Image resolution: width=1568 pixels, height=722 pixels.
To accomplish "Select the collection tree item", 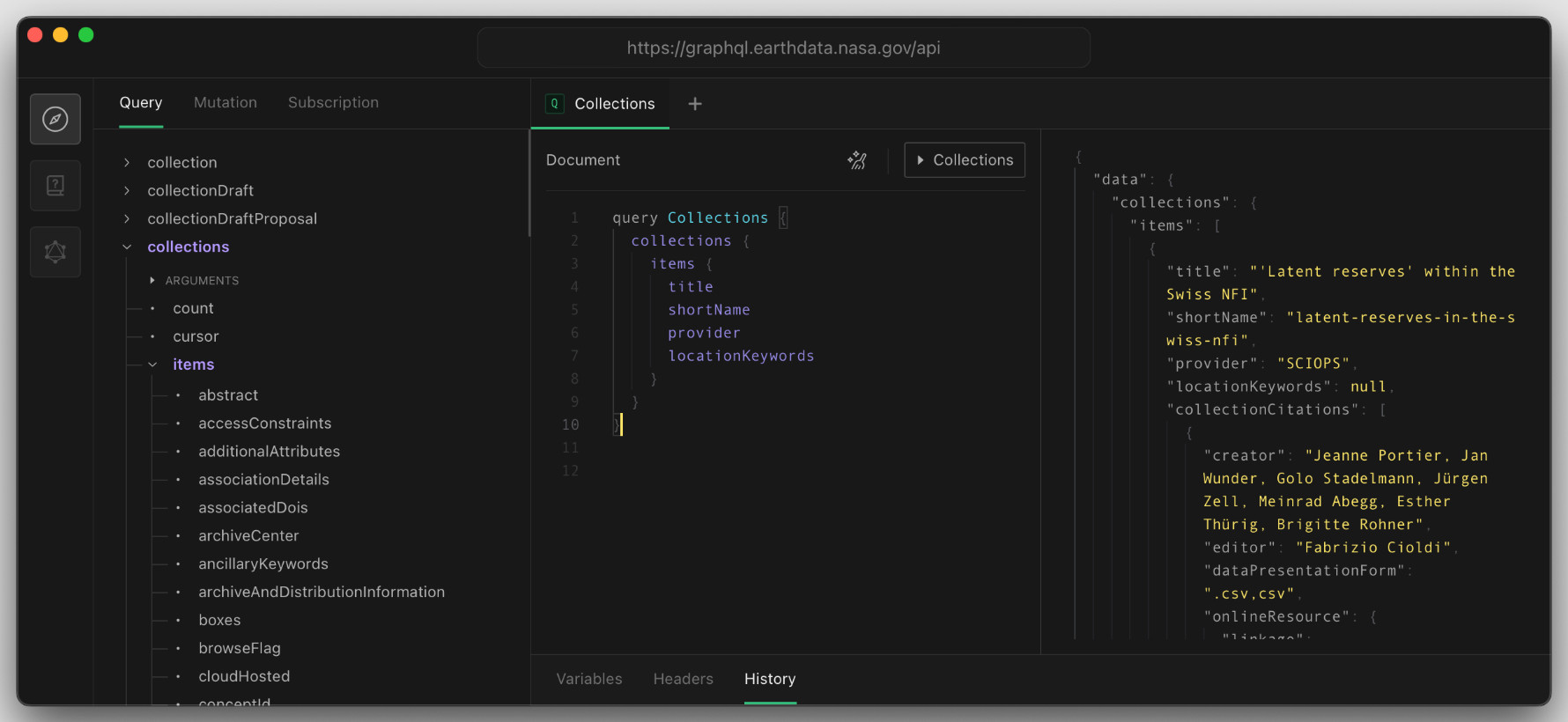I will (182, 163).
